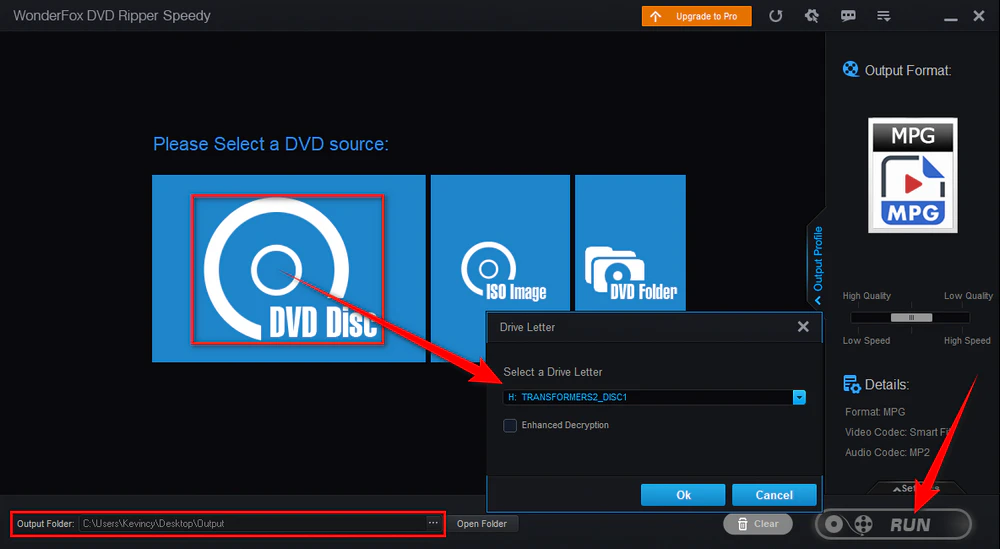The image size is (1000, 549).
Task: Click the Clear trash button
Action: tap(758, 524)
